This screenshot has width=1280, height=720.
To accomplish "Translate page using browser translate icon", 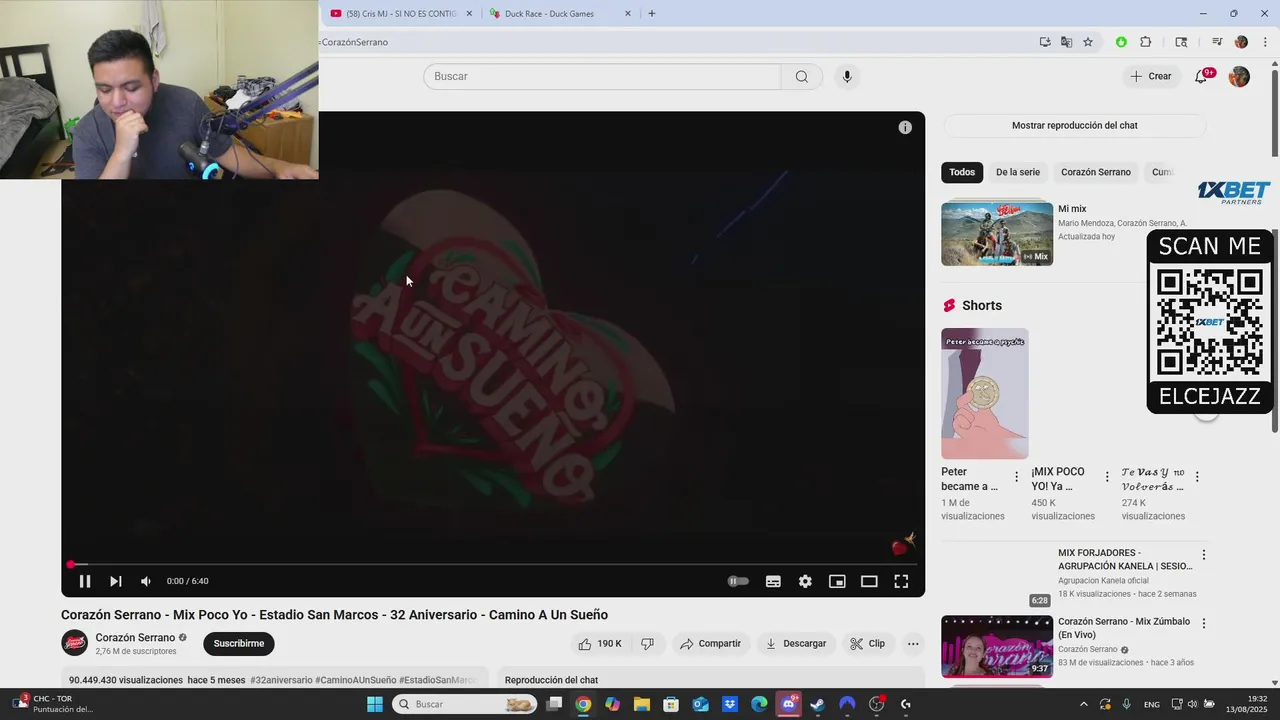I will coord(1066,42).
